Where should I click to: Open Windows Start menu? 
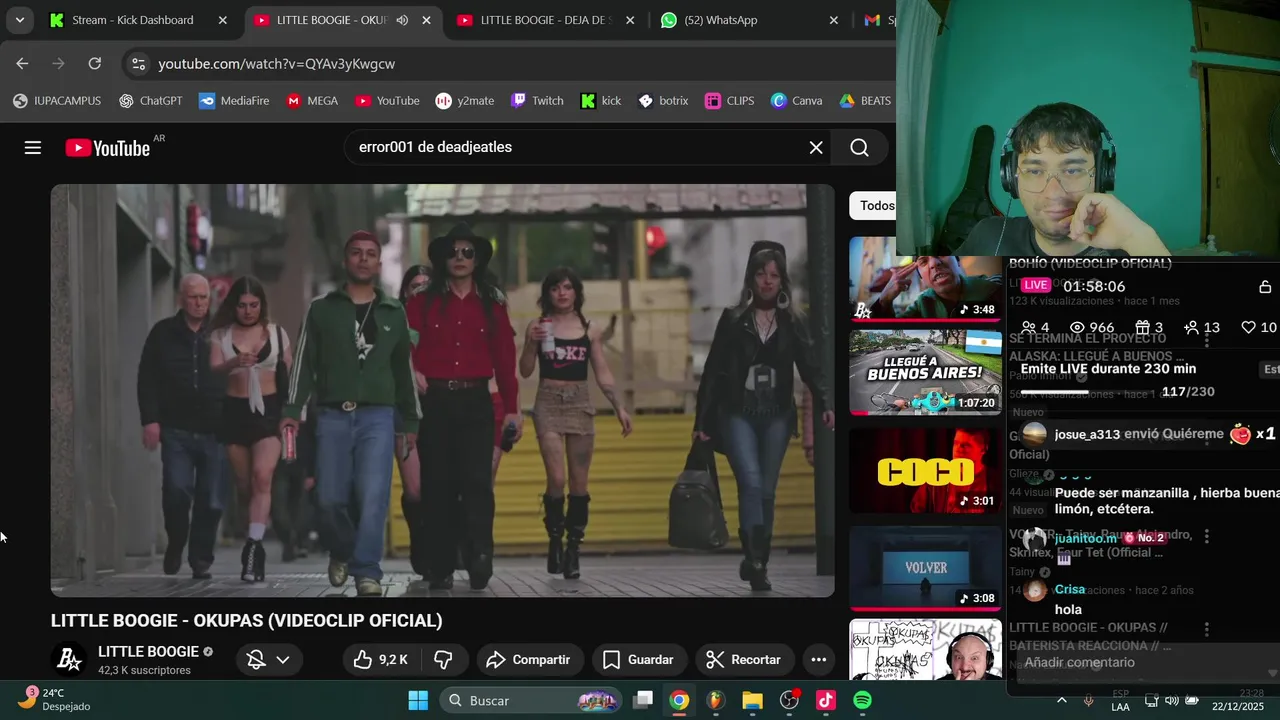tap(418, 700)
